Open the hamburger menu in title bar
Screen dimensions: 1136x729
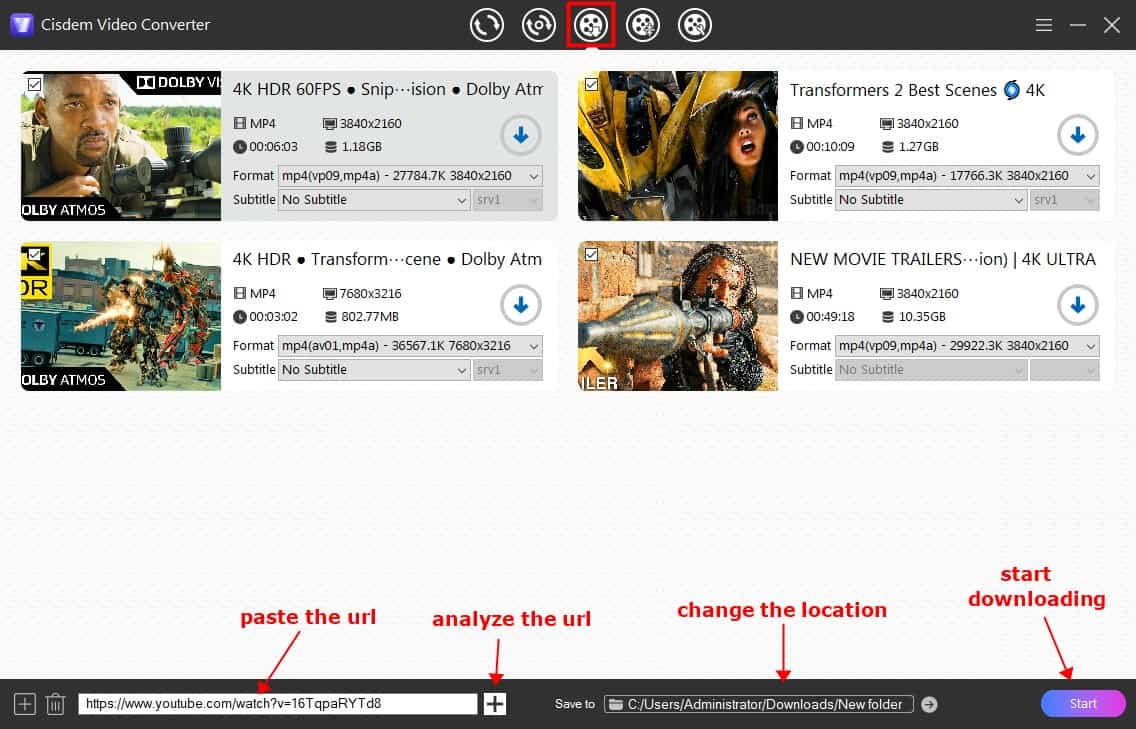(1043, 25)
